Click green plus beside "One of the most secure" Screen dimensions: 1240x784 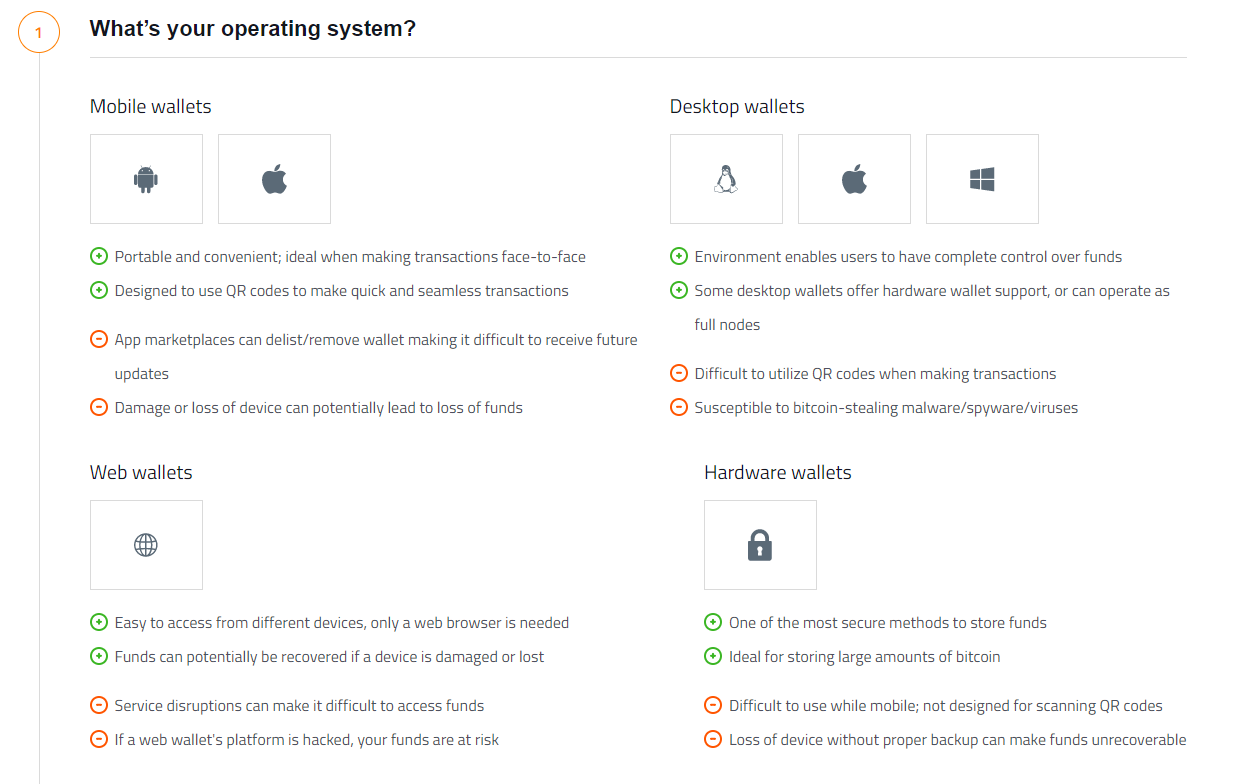713,623
